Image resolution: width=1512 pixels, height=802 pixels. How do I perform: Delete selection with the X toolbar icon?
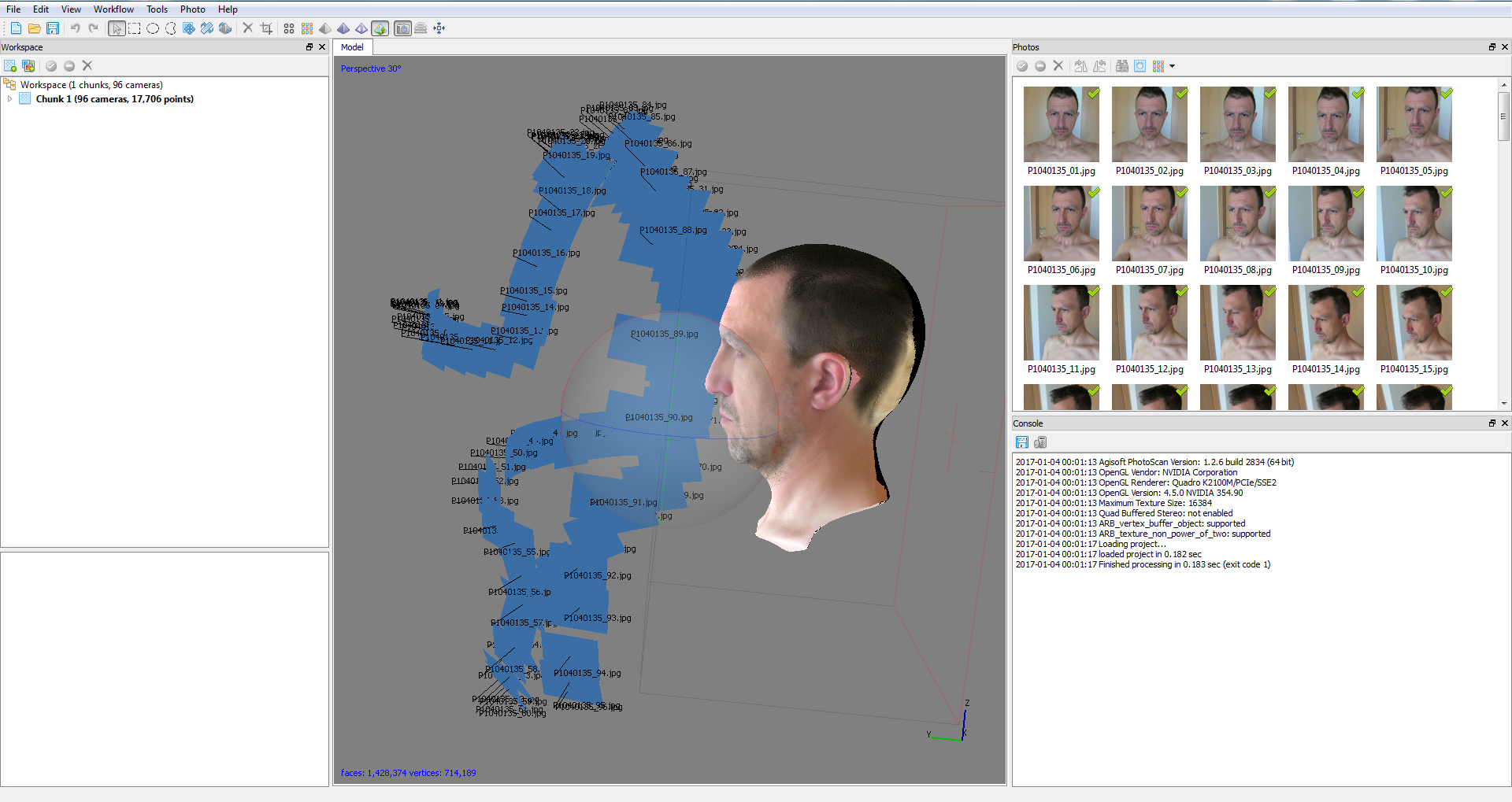pos(248,28)
